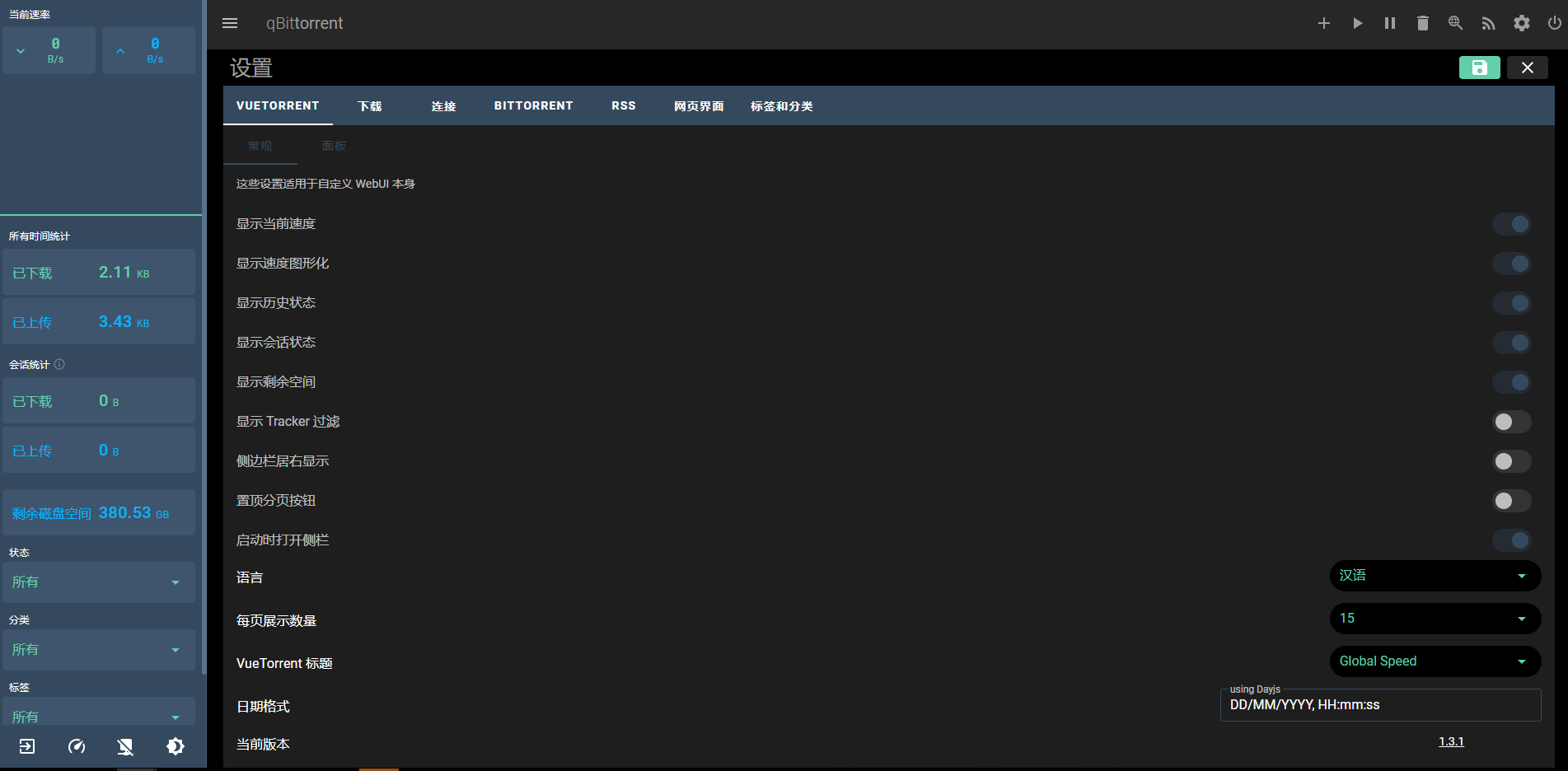Pause torrents using the toolbar pause icon
The height and width of the screenshot is (771, 1568).
click(1389, 23)
